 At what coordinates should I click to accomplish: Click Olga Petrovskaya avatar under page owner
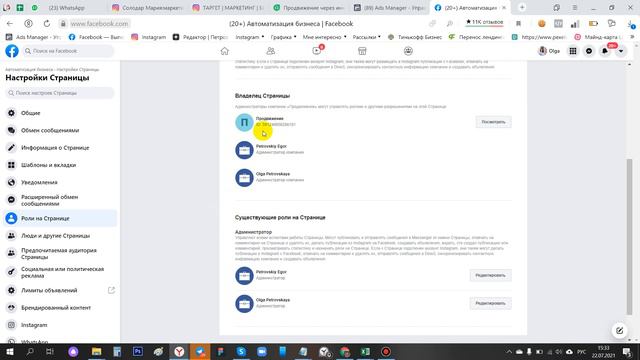tap(244, 178)
